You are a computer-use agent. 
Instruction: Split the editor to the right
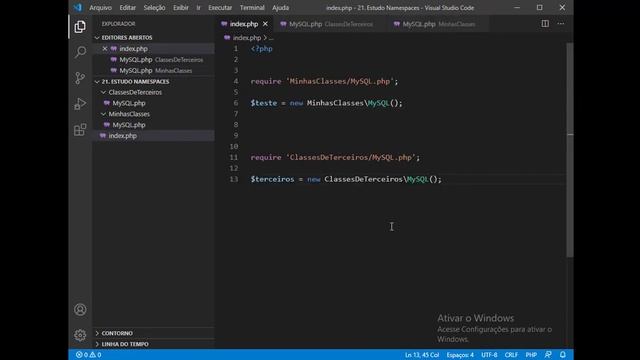pos(545,24)
